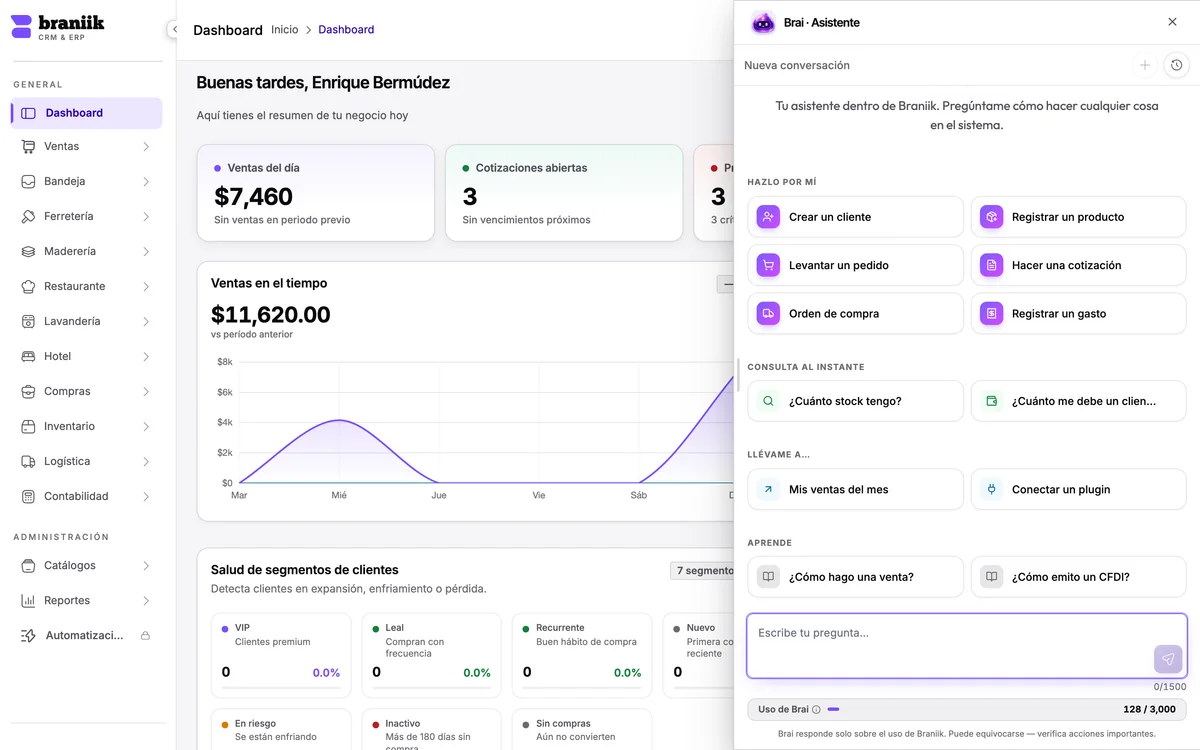Click the Maderería stack icon
The image size is (1200, 750).
click(28, 251)
